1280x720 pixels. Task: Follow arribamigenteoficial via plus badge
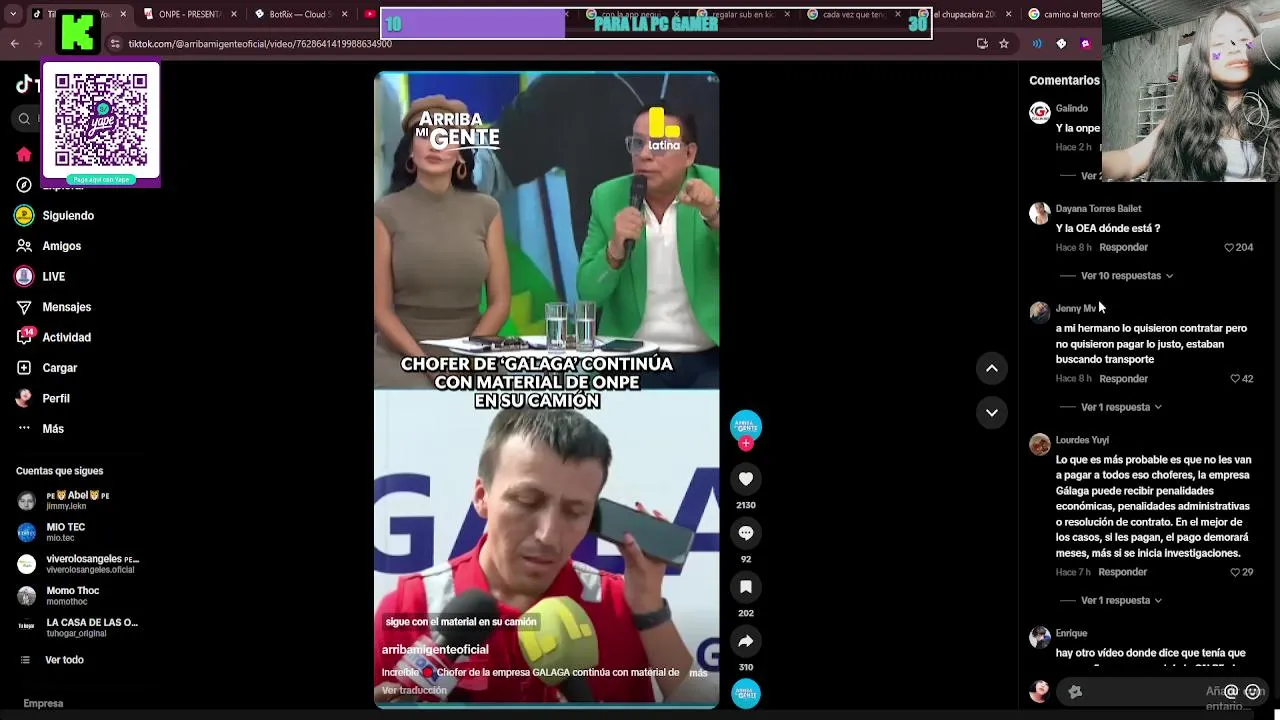click(746, 443)
